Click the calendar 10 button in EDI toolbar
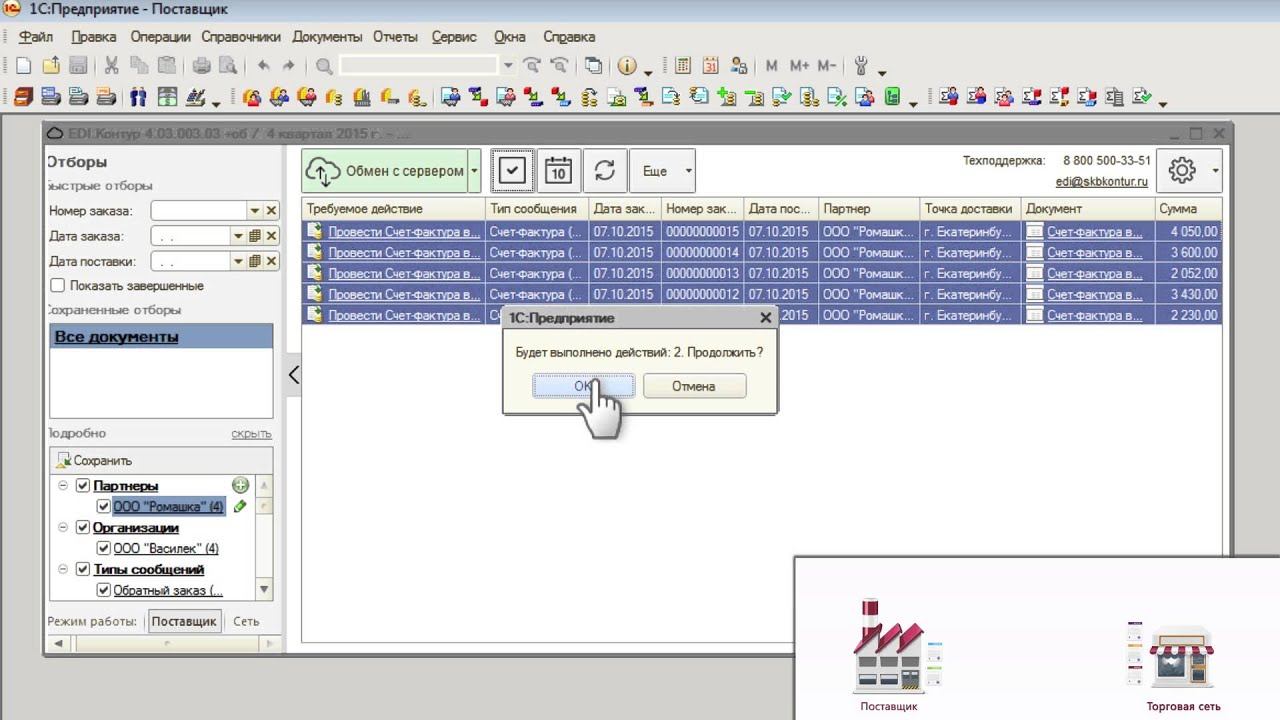 [558, 171]
